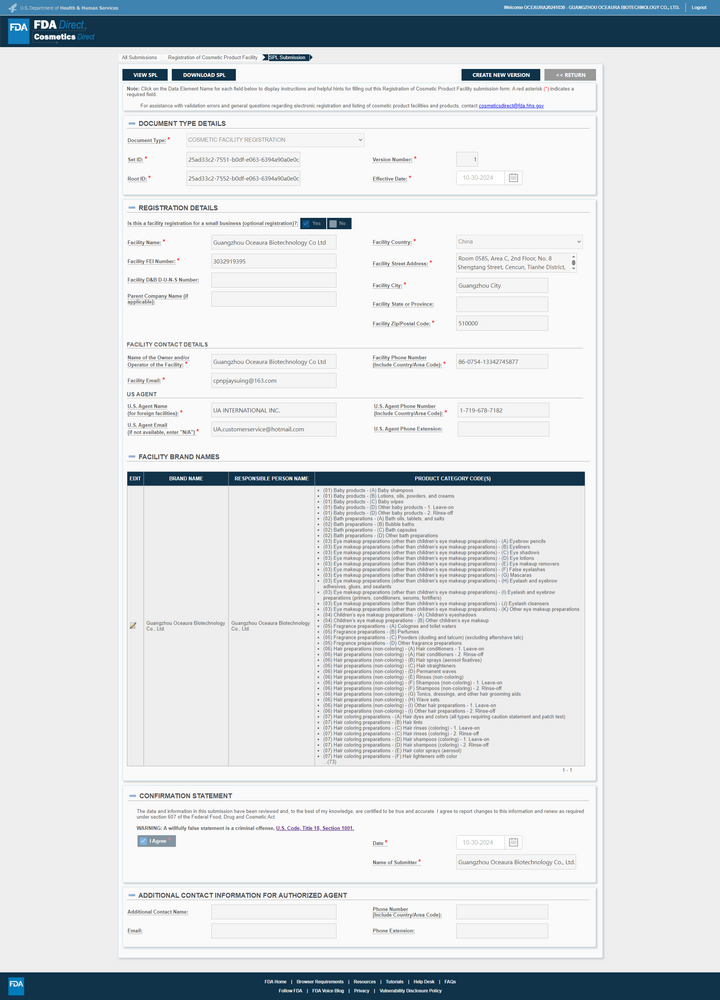Collapse the Facility Brand Names section icon
Screen dimensions: 720x1000
click(131, 457)
